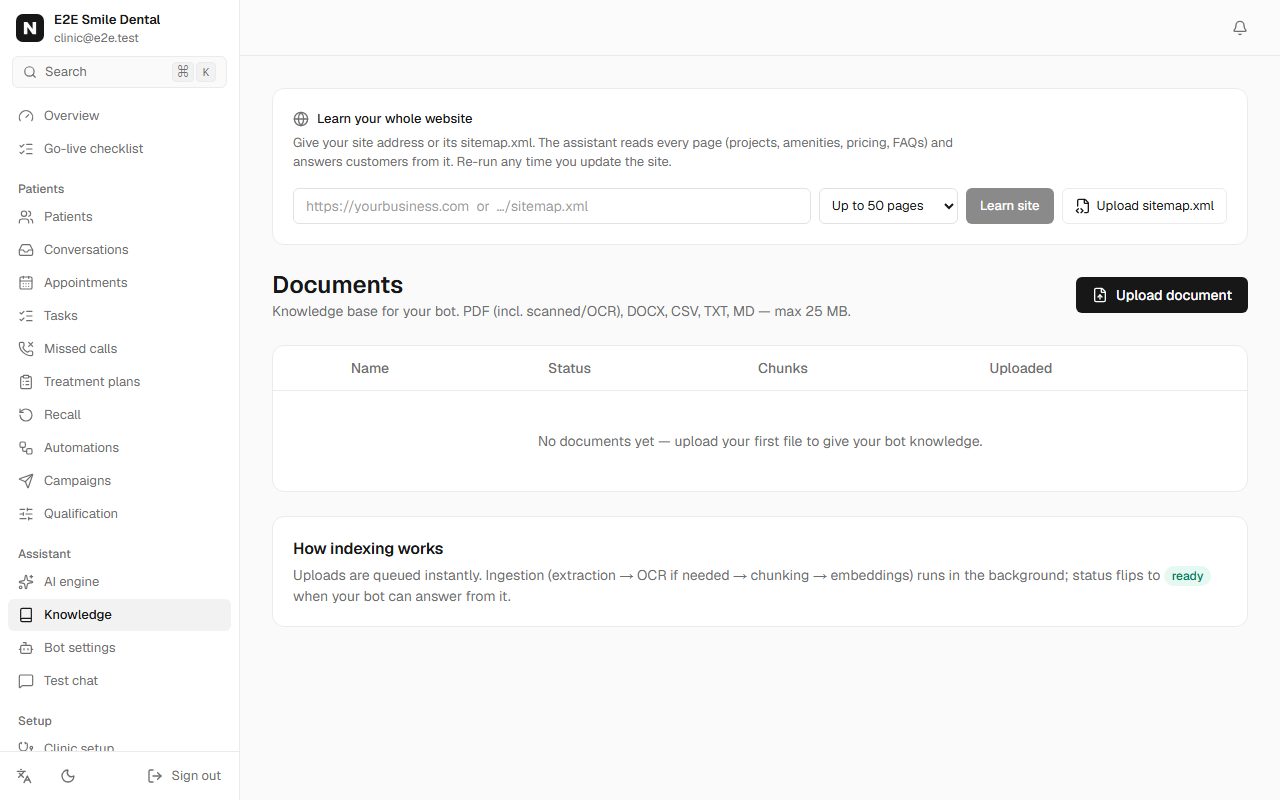Click the Appointments calendar icon

26,283
